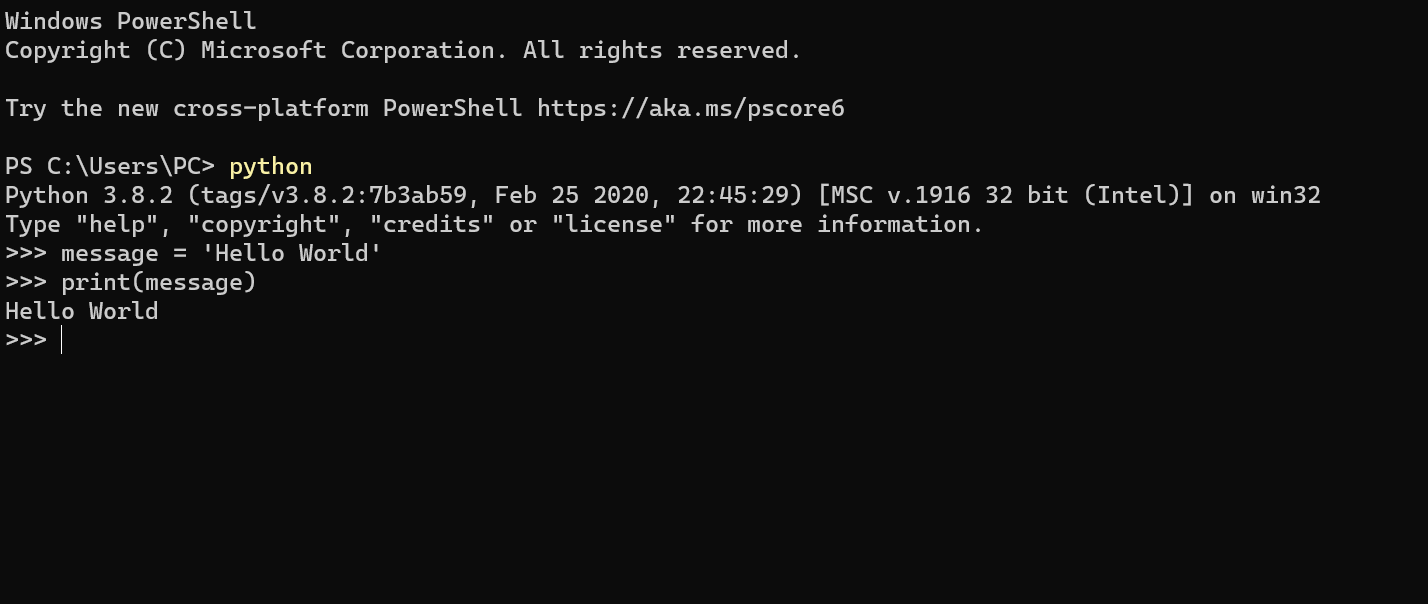Click the yellow python command text
The image size is (1428, 604).
(271, 166)
